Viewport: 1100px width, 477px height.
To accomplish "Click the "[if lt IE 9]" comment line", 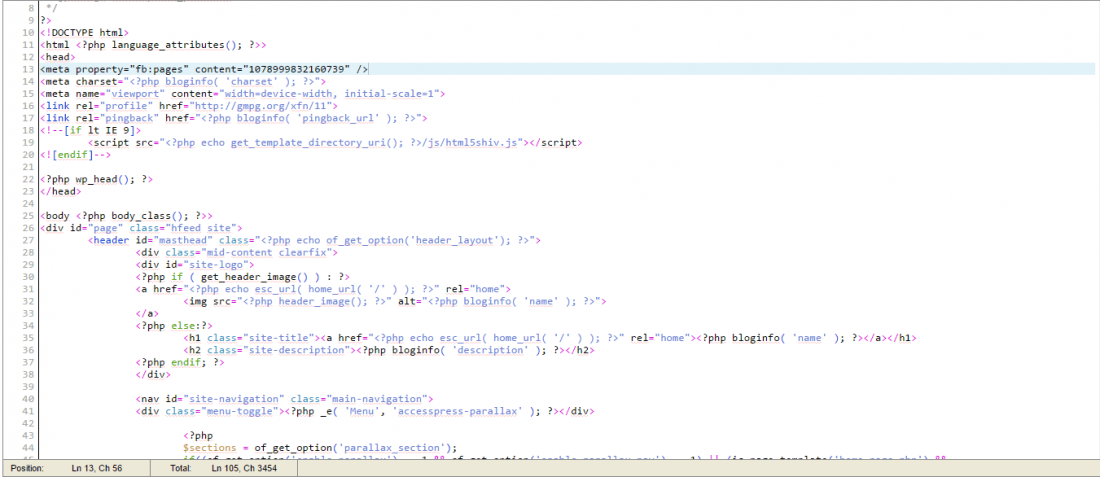I will click(90, 130).
